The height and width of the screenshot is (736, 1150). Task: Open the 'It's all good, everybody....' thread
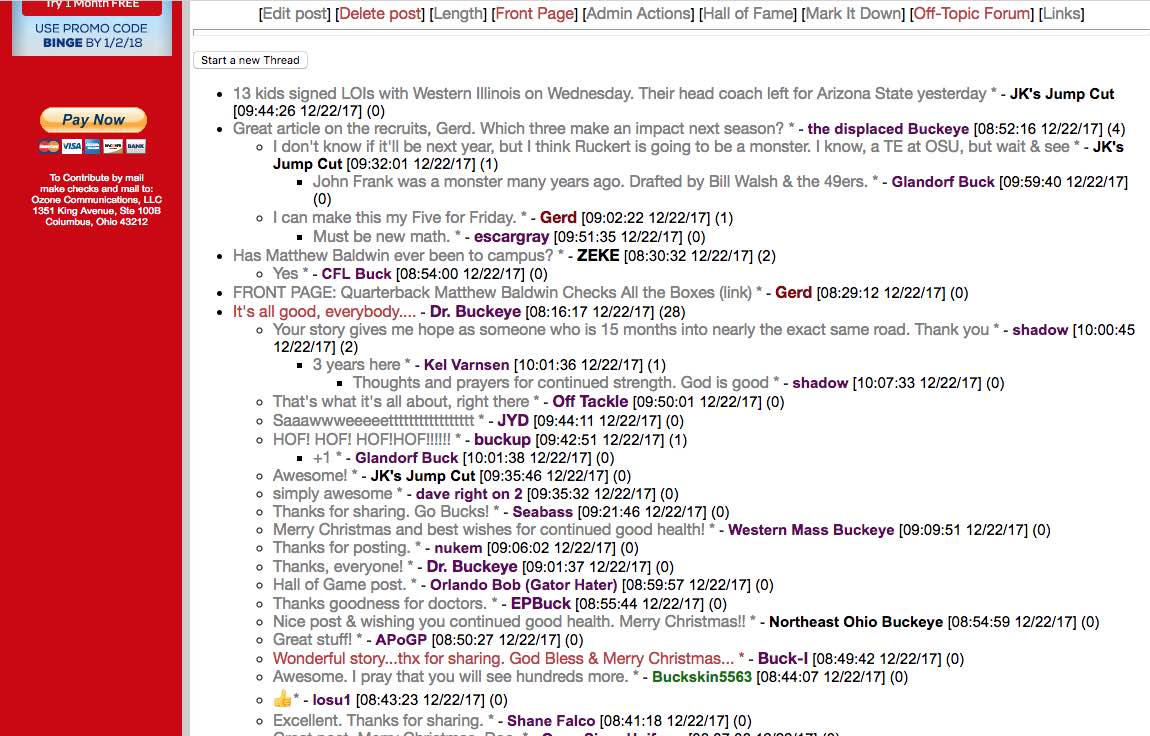tap(324, 312)
